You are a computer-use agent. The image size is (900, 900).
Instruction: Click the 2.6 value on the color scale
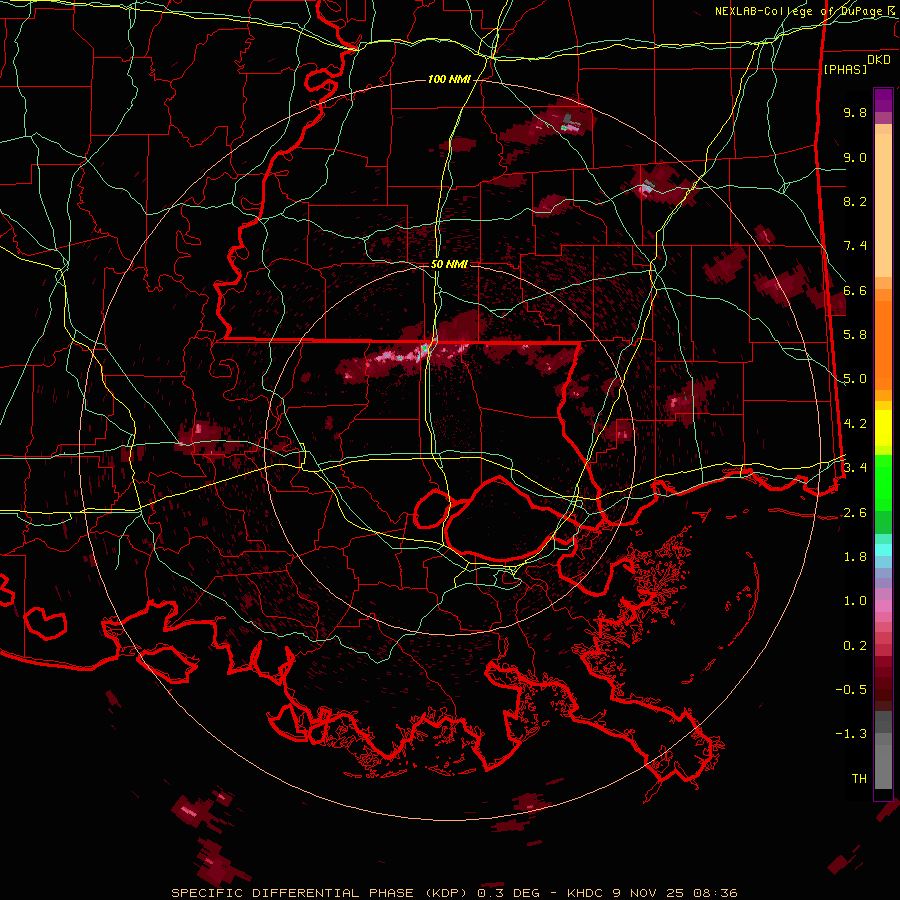855,513
